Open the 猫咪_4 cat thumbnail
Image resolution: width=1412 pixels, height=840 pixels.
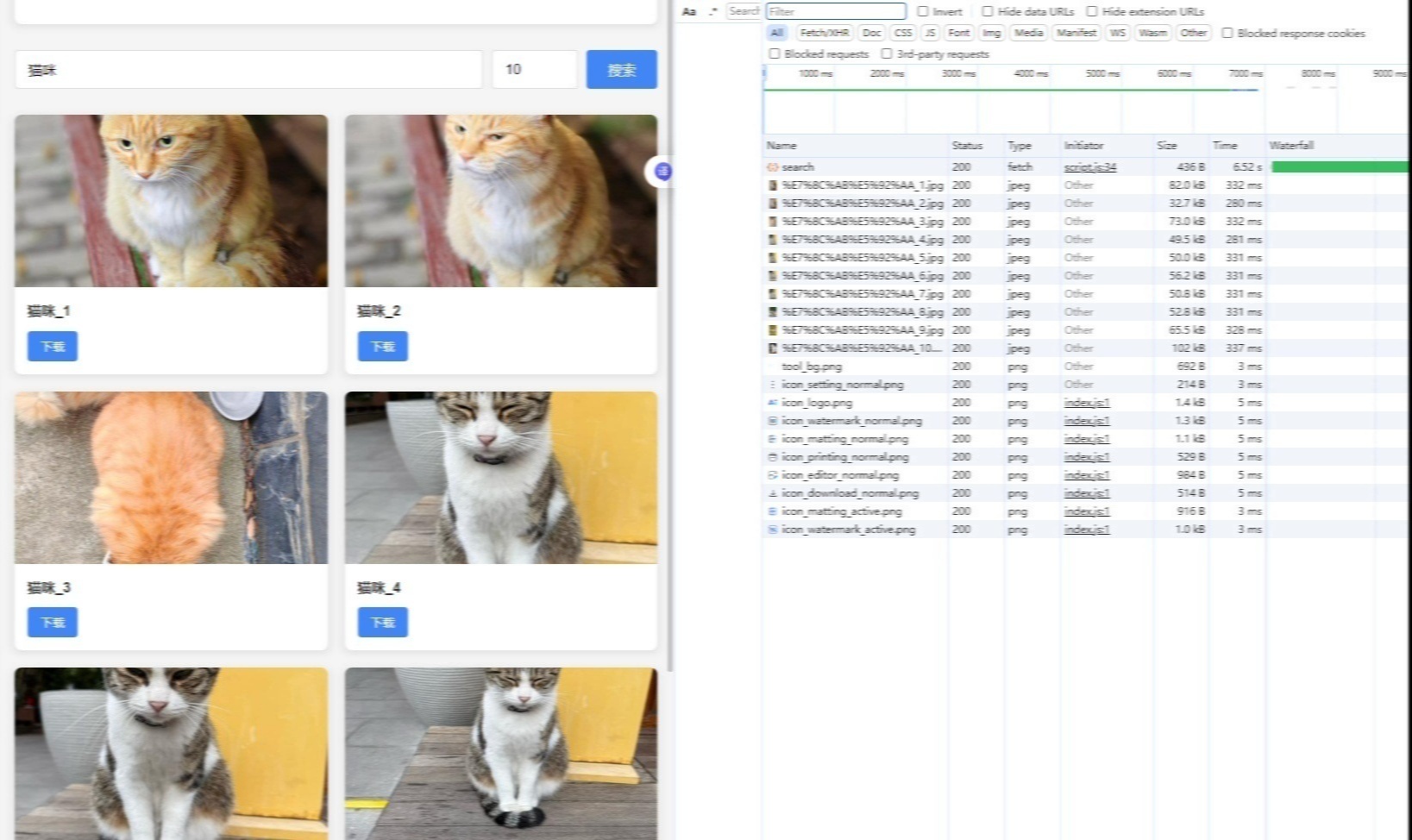[x=501, y=478]
